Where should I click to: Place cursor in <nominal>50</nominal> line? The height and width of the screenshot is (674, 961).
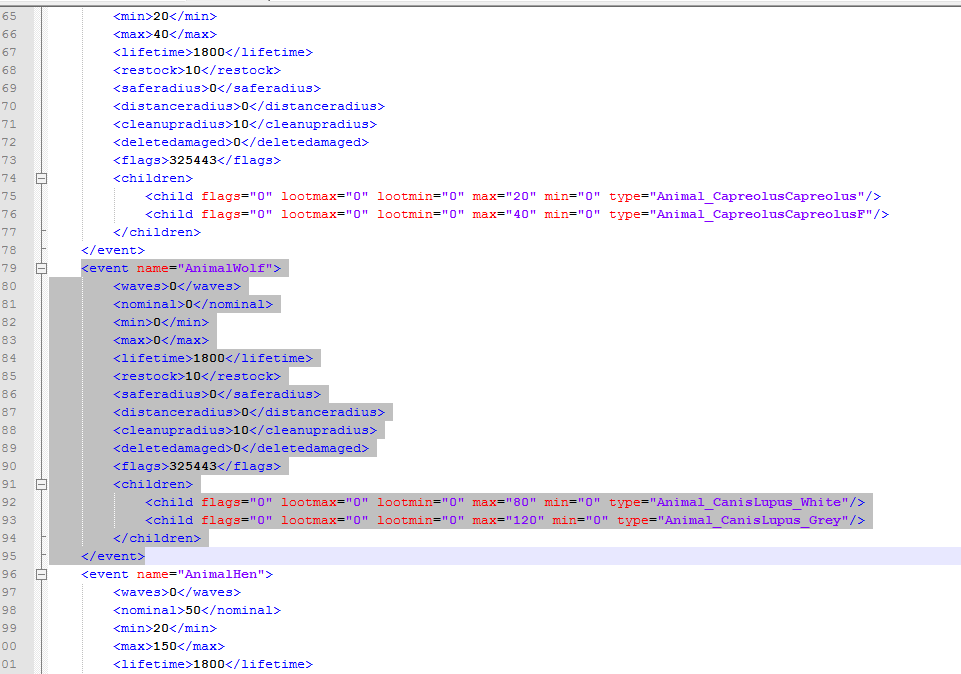[x=197, y=610]
